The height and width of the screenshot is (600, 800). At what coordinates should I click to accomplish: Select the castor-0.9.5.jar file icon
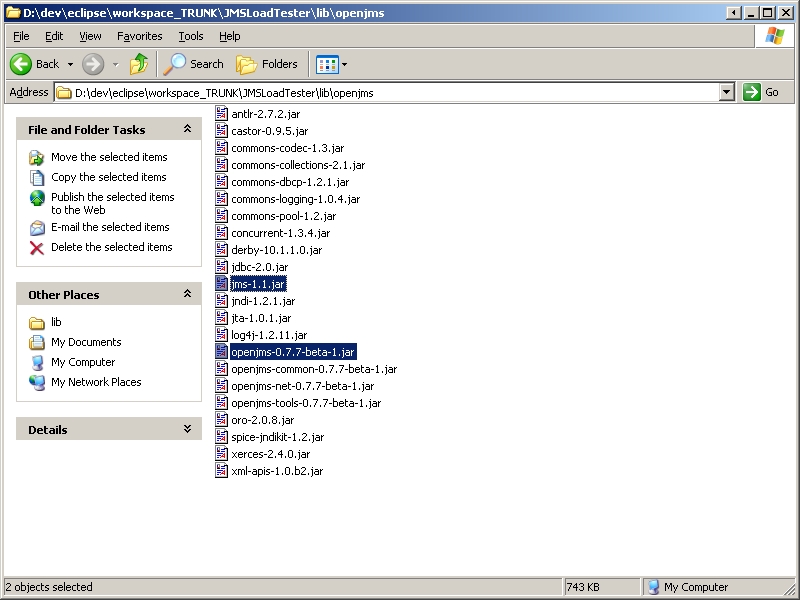(221, 130)
